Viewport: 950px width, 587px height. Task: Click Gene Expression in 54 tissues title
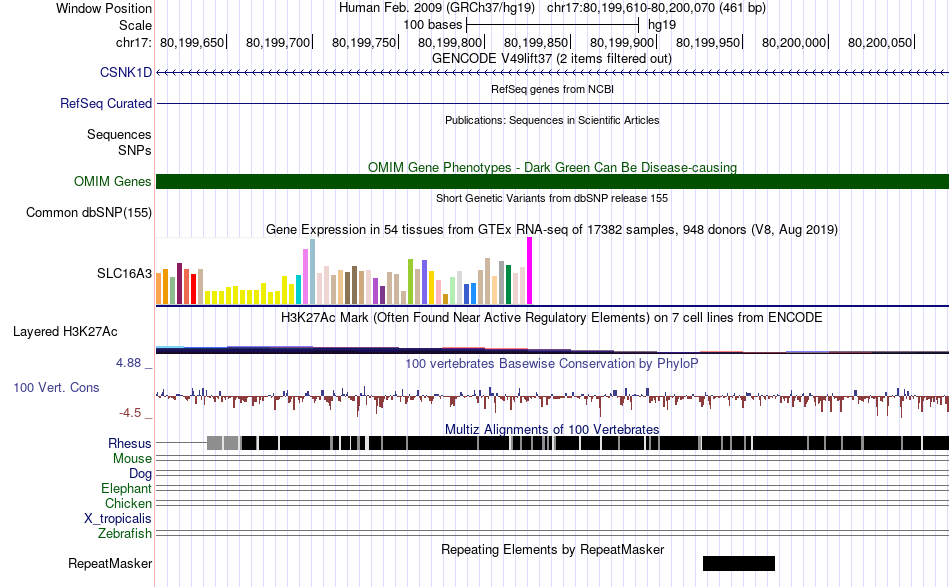coord(552,230)
